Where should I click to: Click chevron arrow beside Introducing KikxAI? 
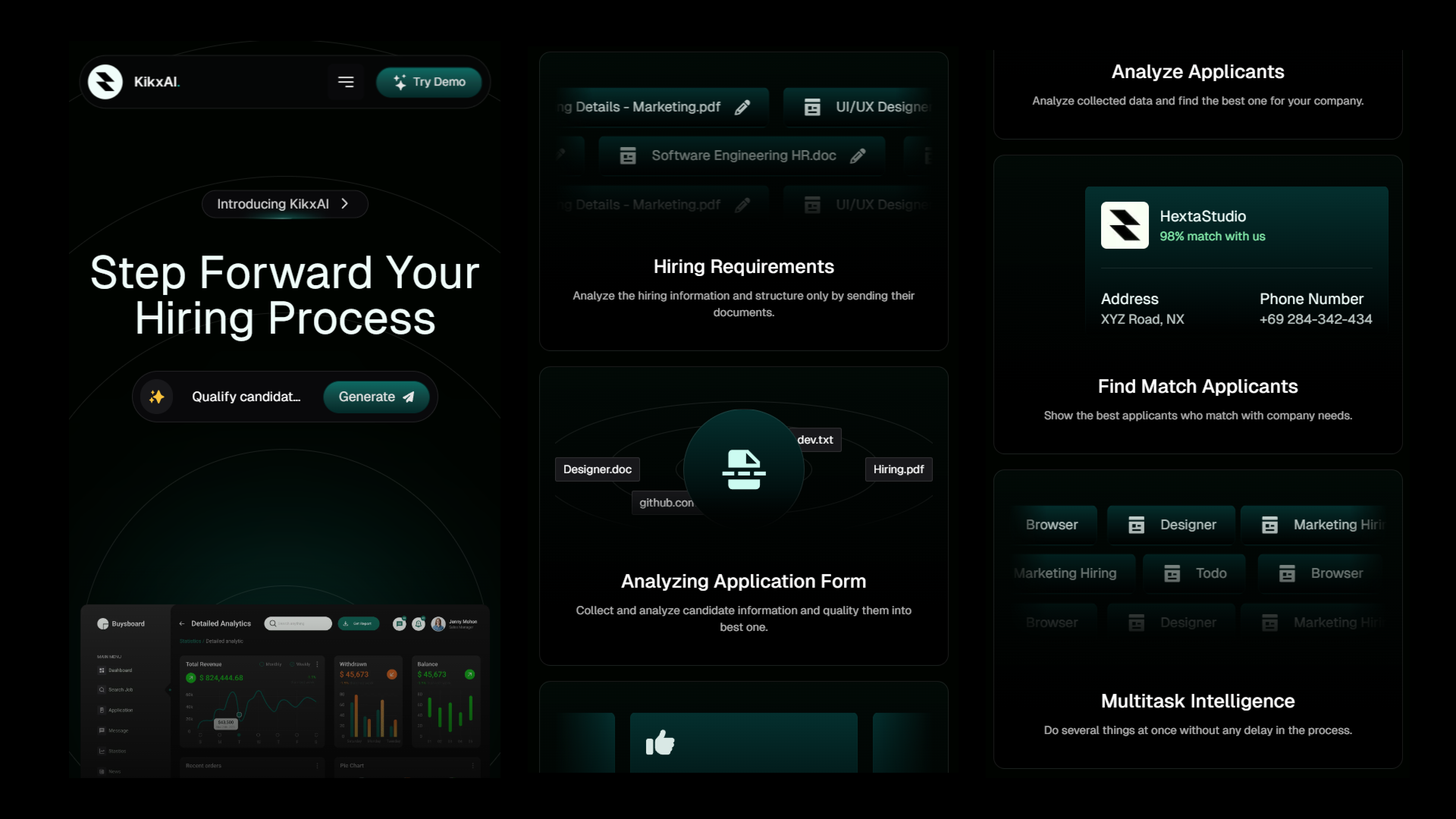pos(345,204)
